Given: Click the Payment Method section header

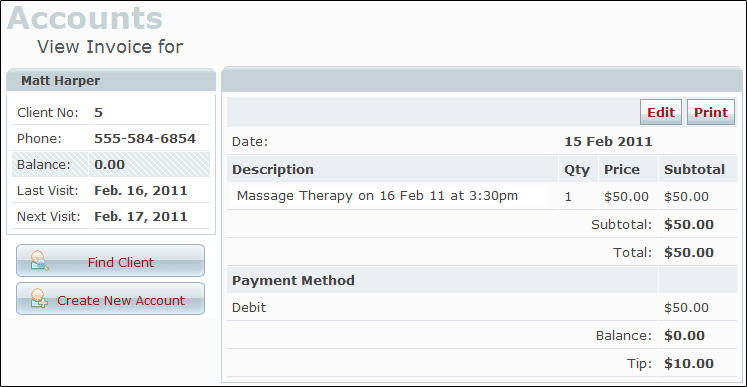Looking at the screenshot, I should 293,280.
